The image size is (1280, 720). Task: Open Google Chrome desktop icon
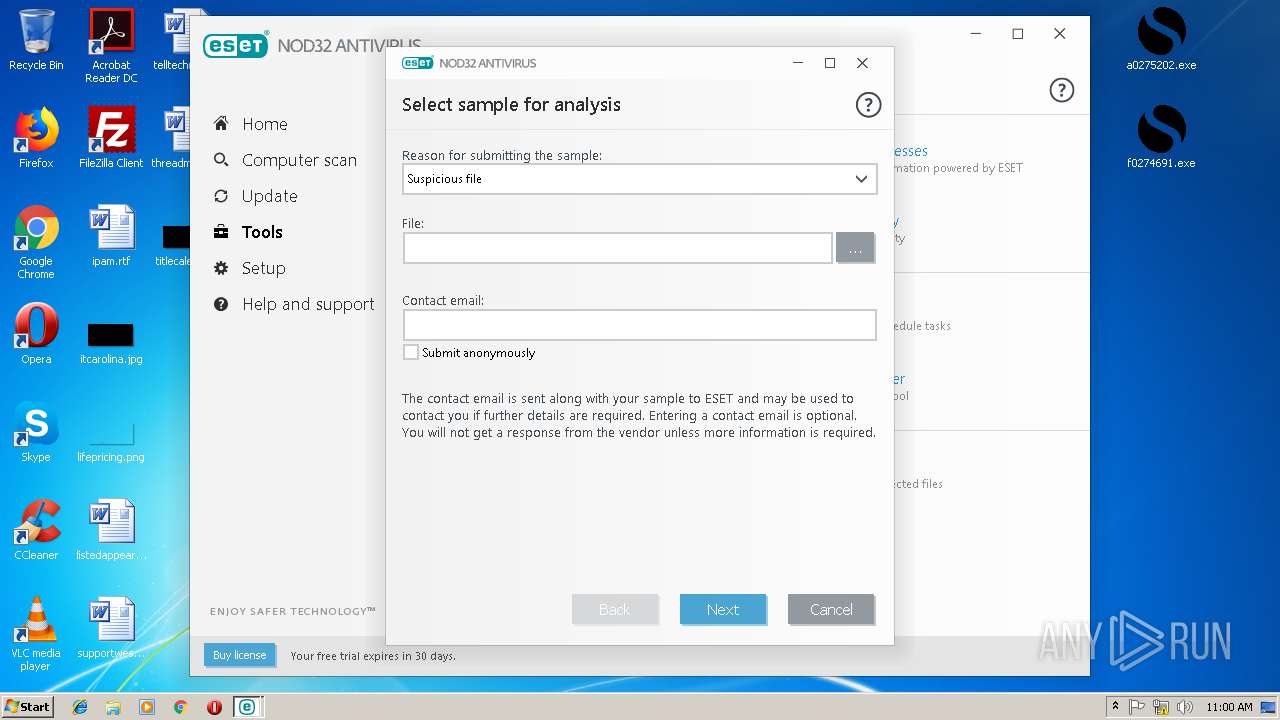tap(36, 242)
